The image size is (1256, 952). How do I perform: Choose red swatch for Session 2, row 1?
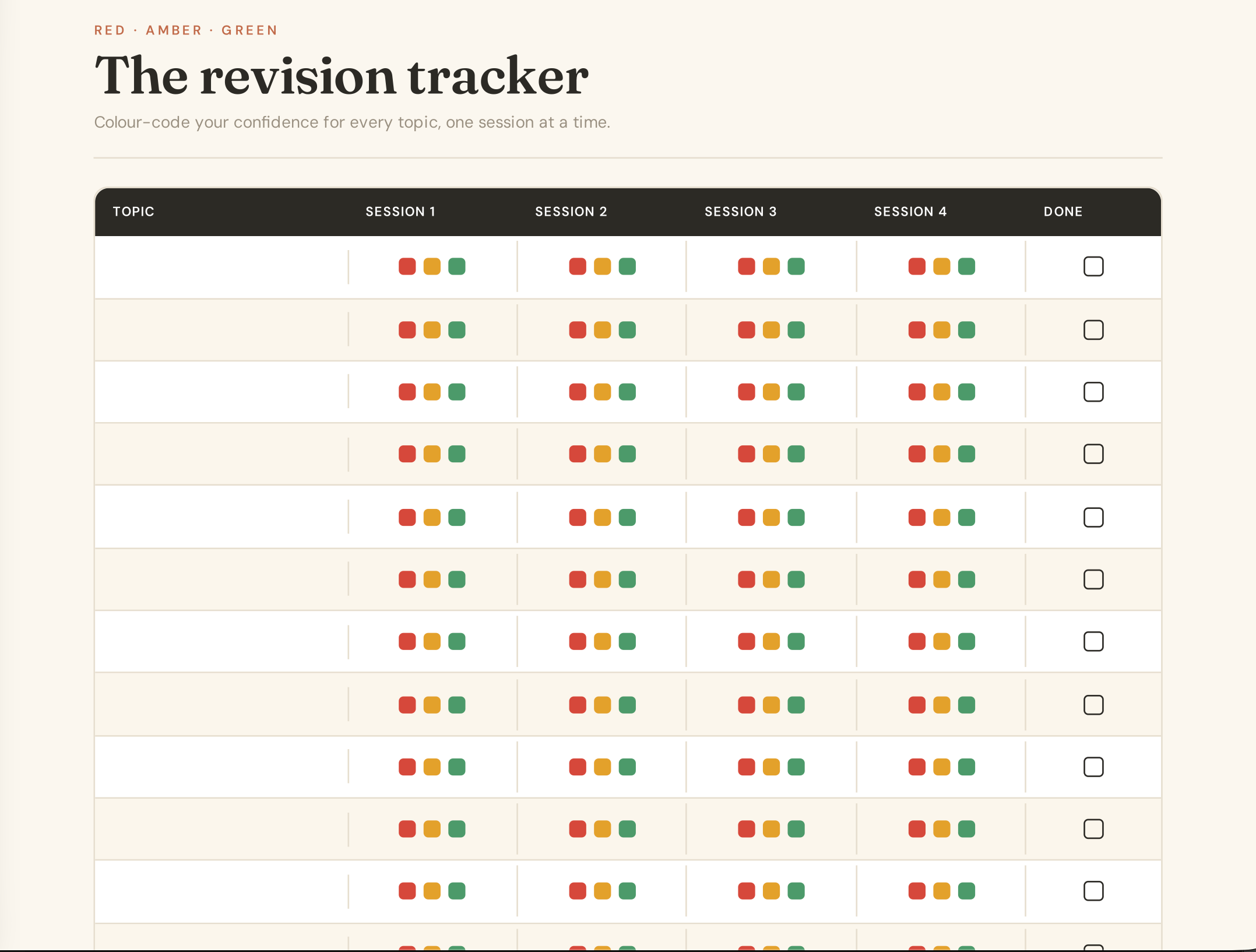coord(578,266)
